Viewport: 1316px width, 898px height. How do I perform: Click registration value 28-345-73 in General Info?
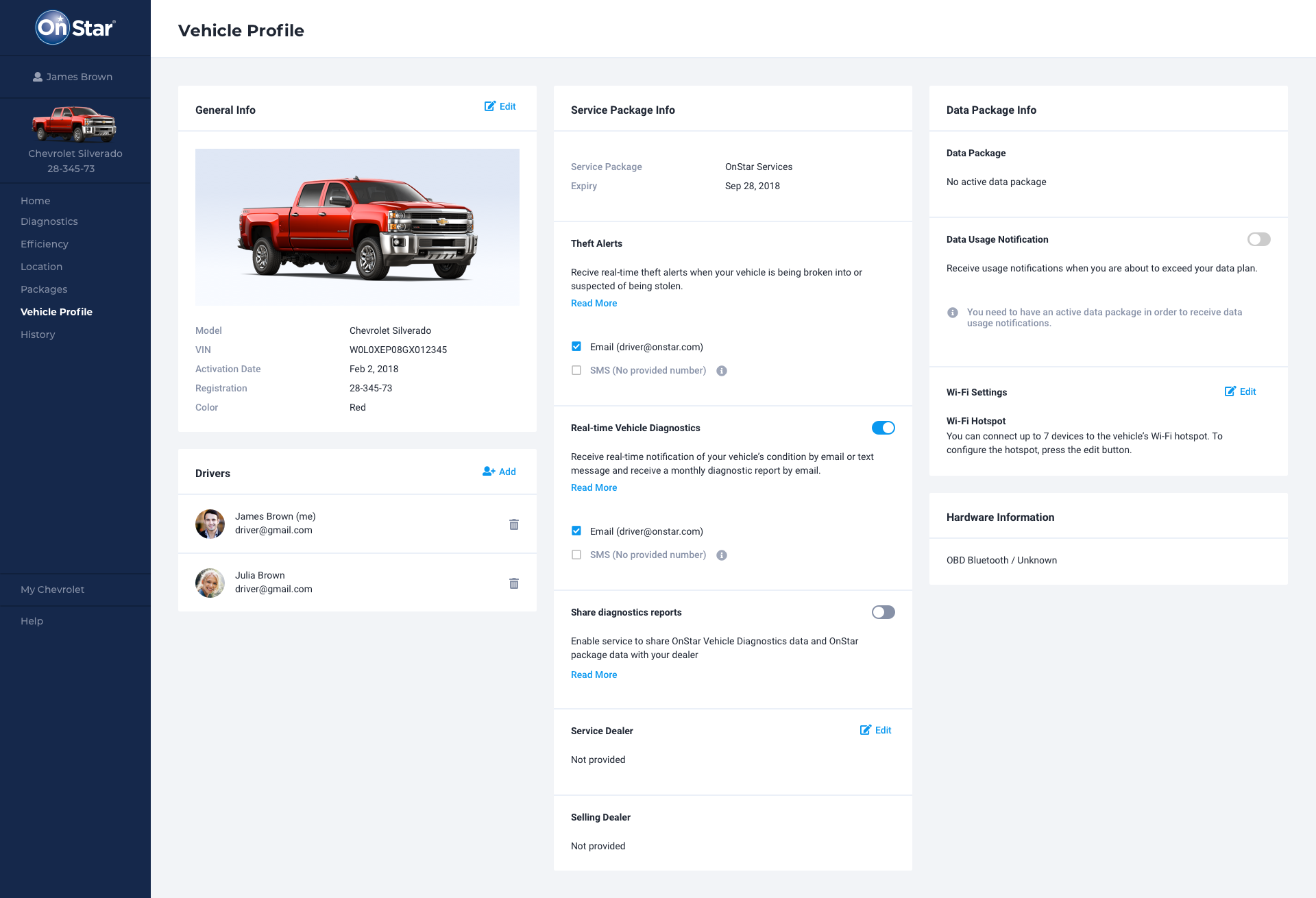[x=371, y=388]
